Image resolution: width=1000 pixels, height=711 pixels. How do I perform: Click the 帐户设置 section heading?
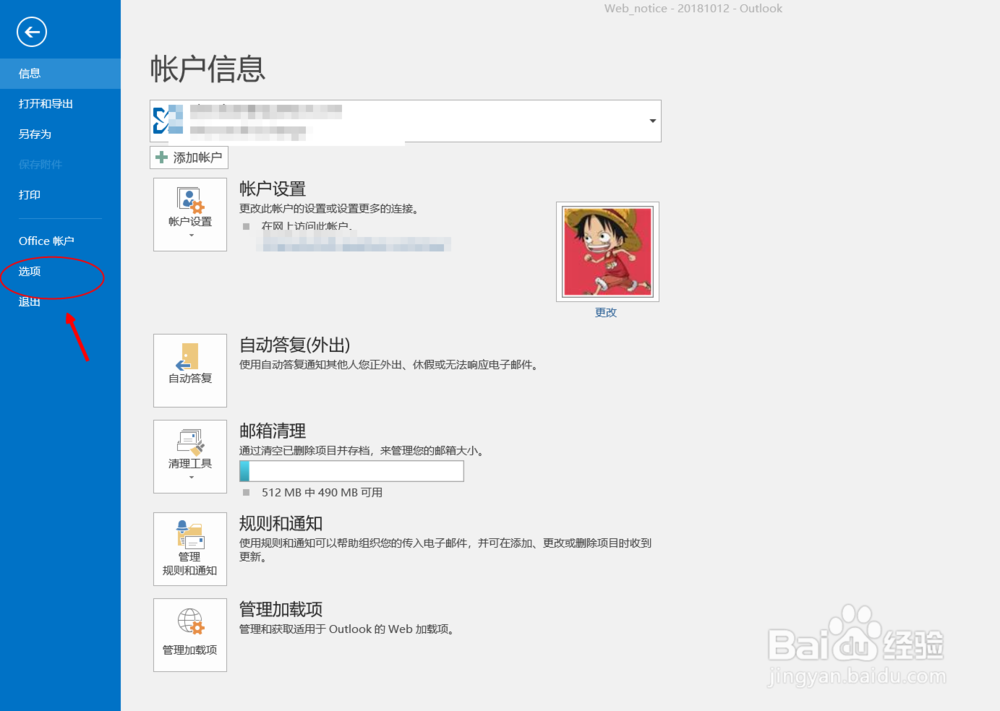click(x=272, y=189)
